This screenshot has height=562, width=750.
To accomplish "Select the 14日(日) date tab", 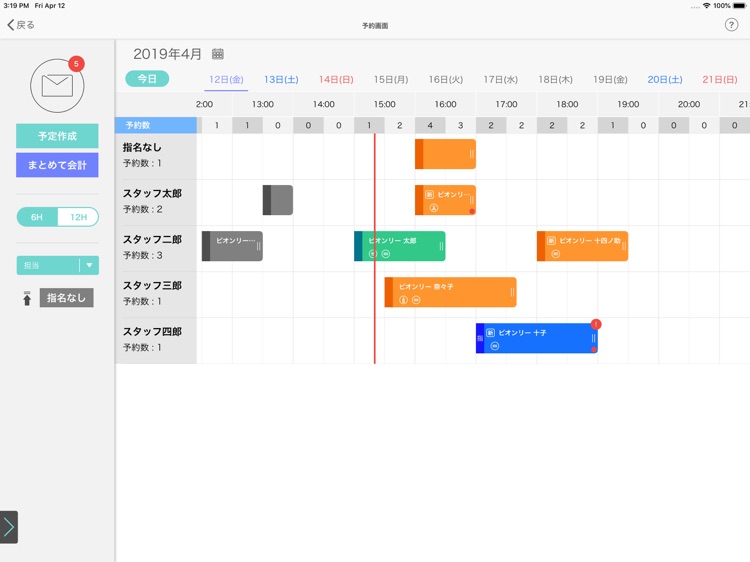I will (x=336, y=79).
